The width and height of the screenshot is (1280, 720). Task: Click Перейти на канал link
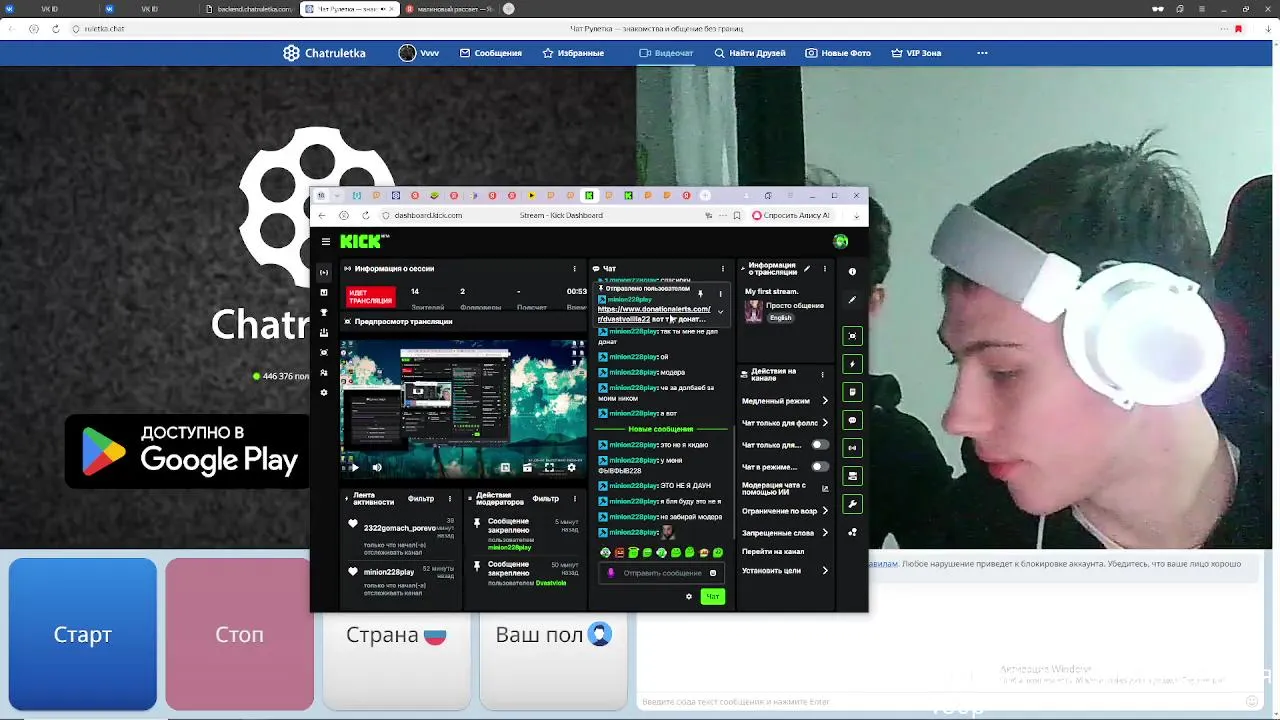[773, 551]
